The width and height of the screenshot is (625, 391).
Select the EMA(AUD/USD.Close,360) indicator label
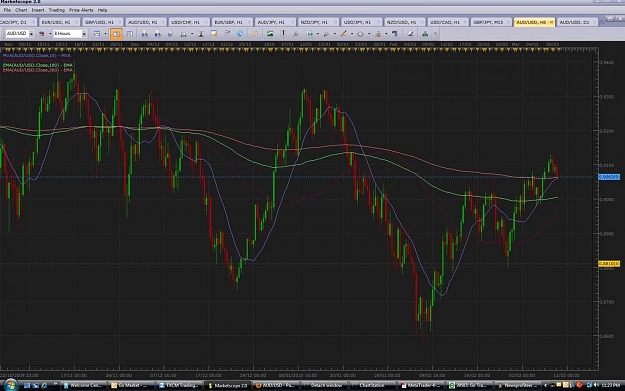(38, 70)
